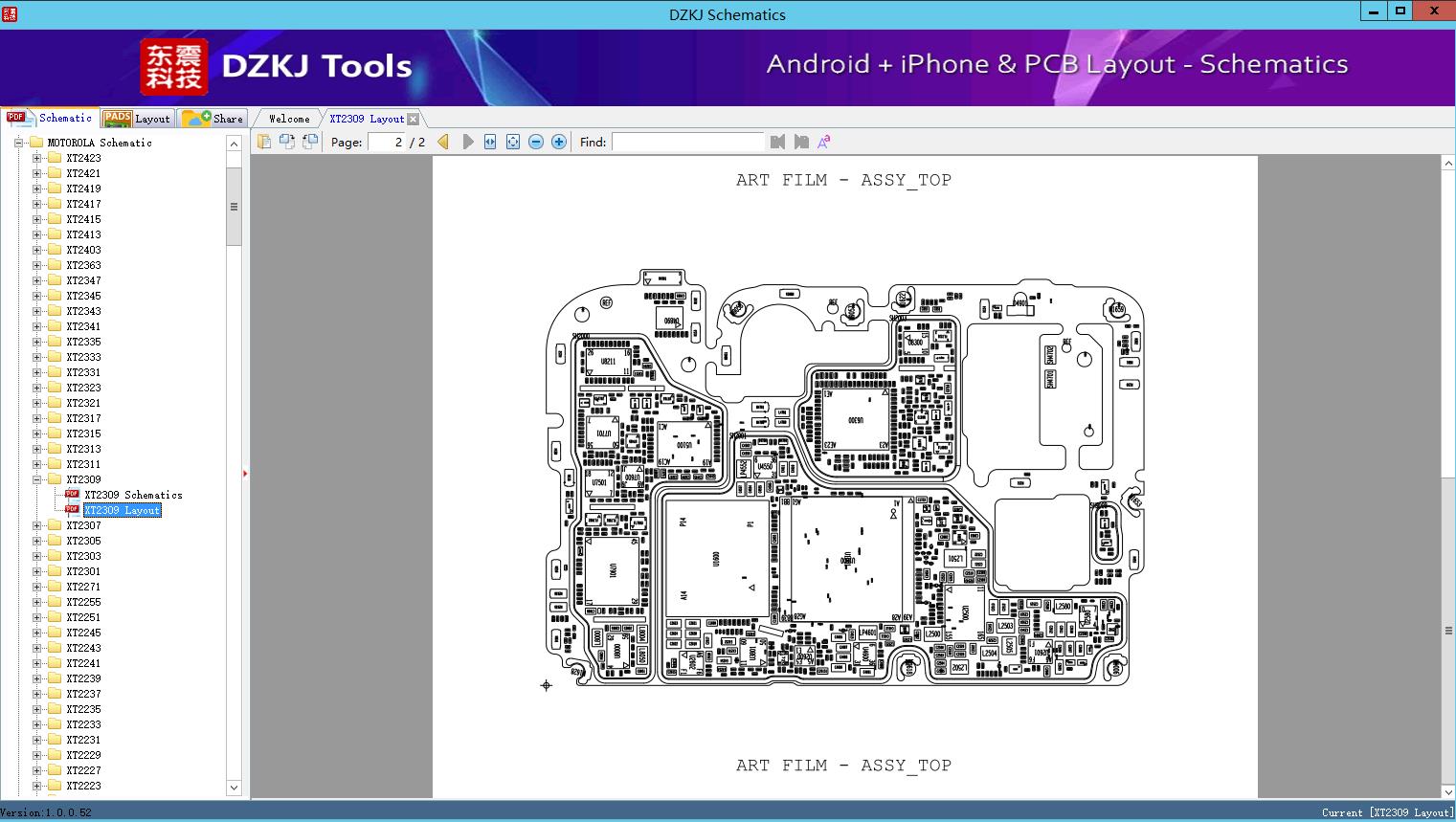
Task: Select the XT2417 folder
Action: point(83,204)
